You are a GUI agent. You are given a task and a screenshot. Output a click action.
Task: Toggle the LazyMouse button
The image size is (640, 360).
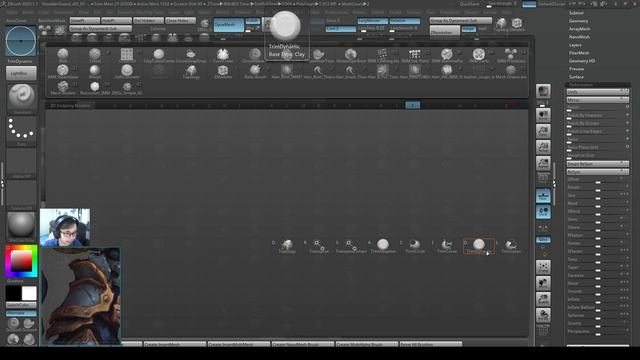[x=373, y=21]
